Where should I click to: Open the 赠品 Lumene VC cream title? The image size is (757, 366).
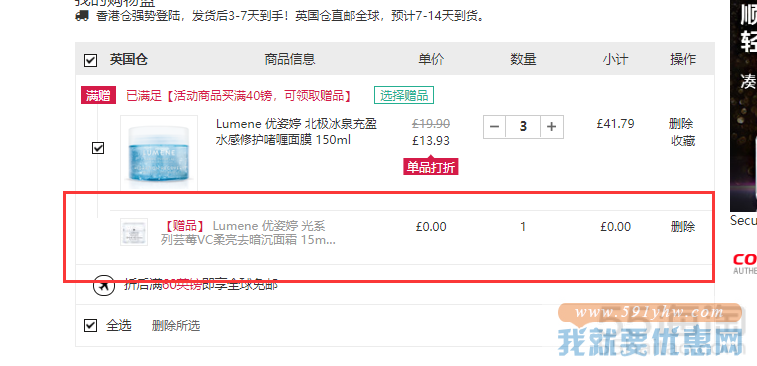[248, 233]
